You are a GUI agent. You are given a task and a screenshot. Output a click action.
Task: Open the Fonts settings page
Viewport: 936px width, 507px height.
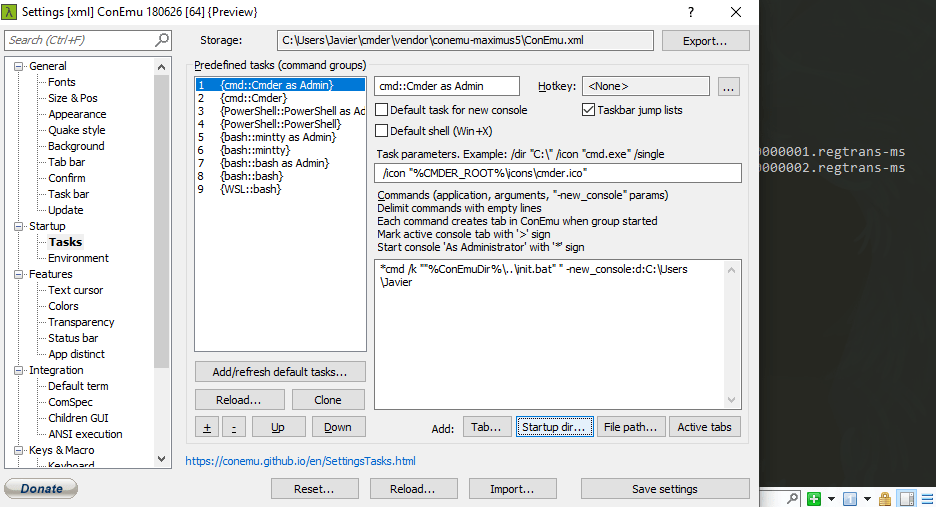click(61, 82)
